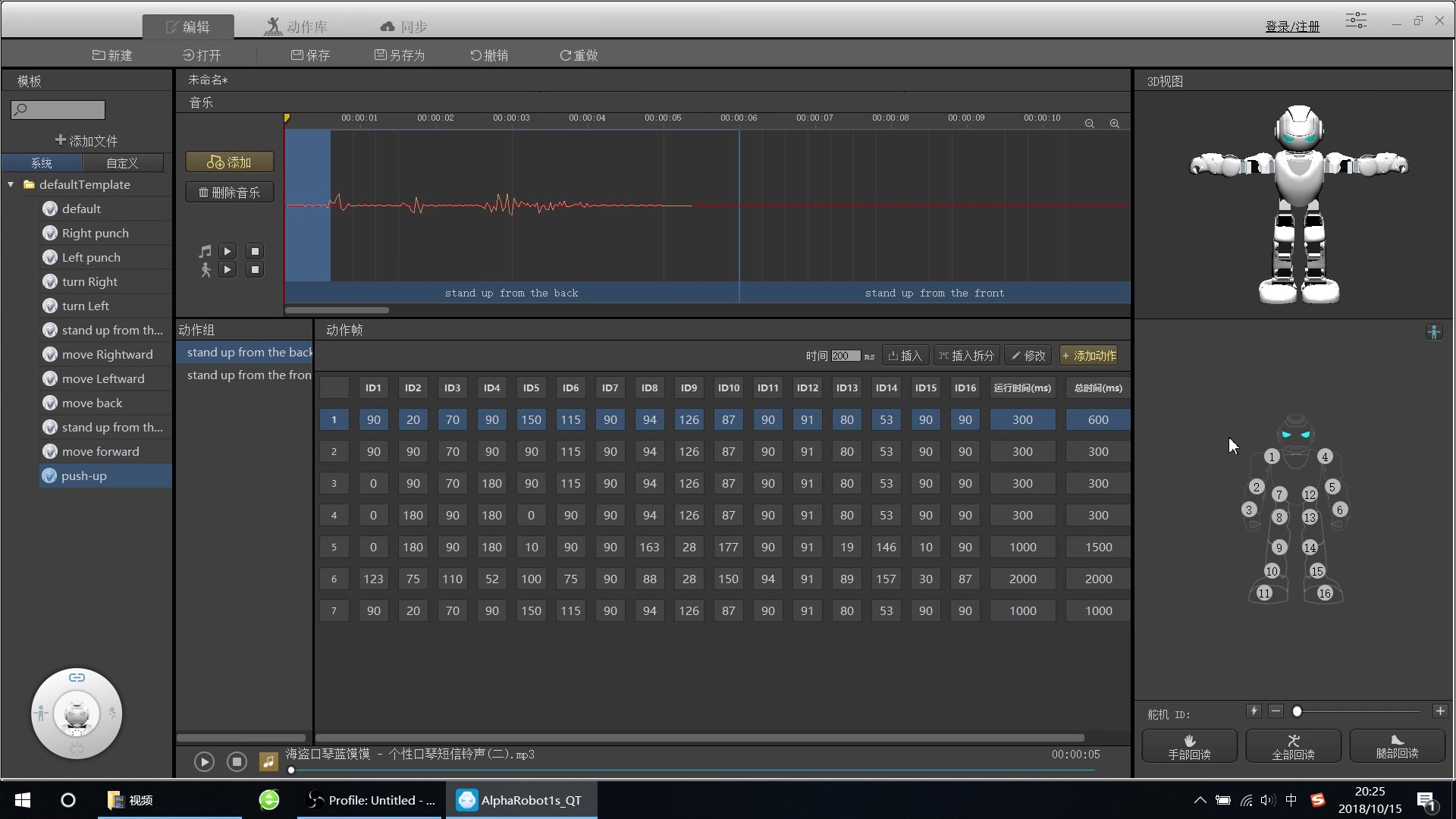1456x819 pixels.
Task: Click the 添加动作 add action button
Action: 1088,356
